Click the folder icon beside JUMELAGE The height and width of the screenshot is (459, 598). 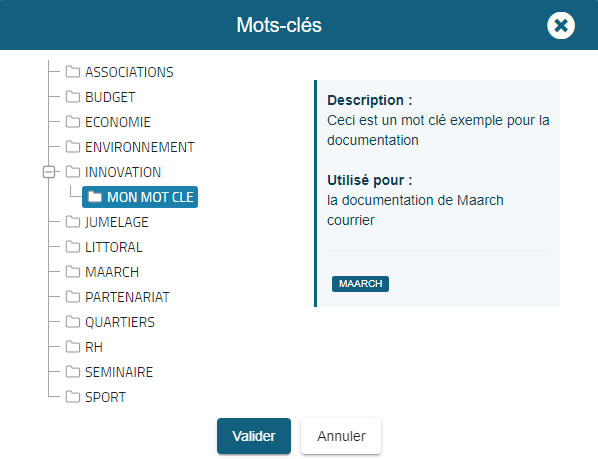point(72,222)
